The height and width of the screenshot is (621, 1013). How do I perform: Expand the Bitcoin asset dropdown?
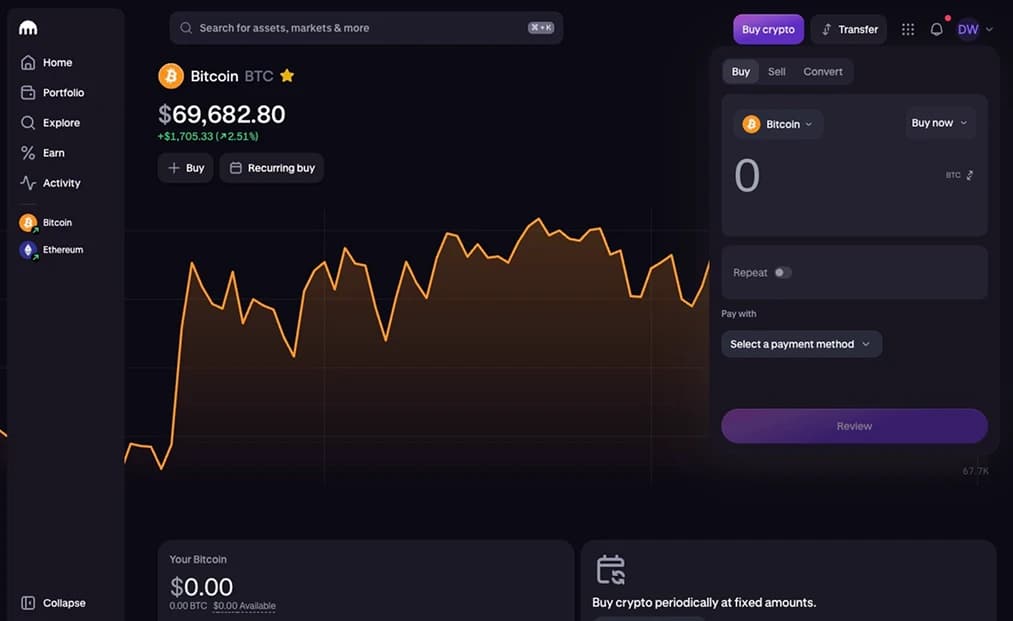click(x=778, y=124)
